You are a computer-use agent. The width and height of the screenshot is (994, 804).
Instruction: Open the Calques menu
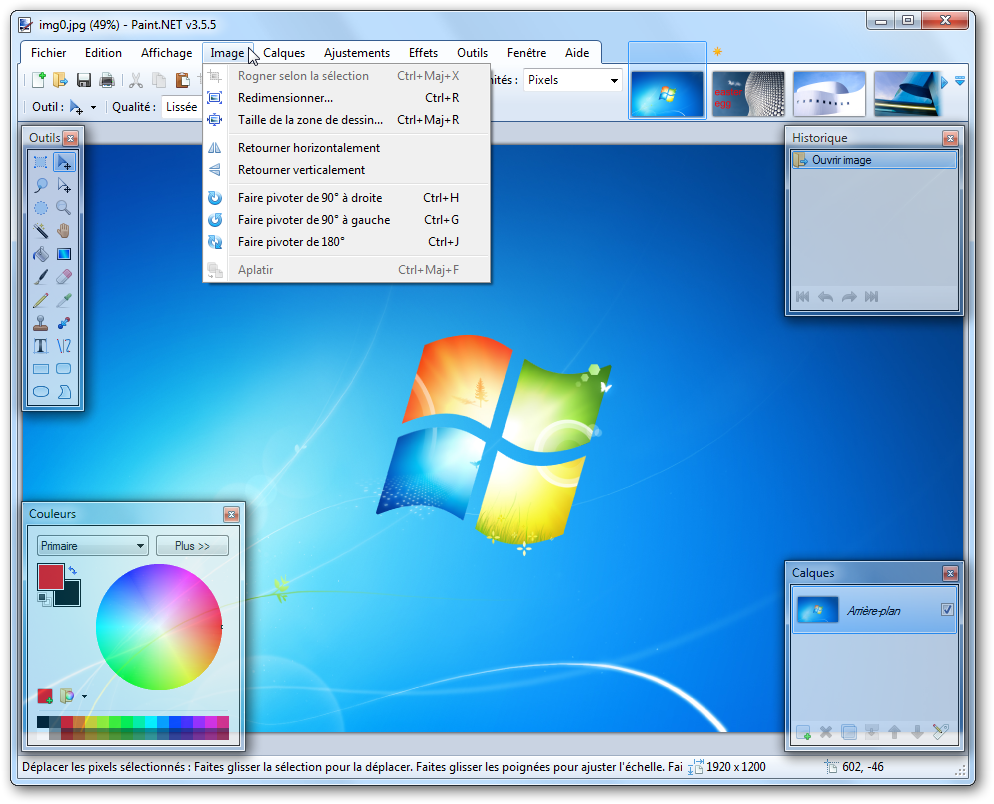tap(284, 53)
